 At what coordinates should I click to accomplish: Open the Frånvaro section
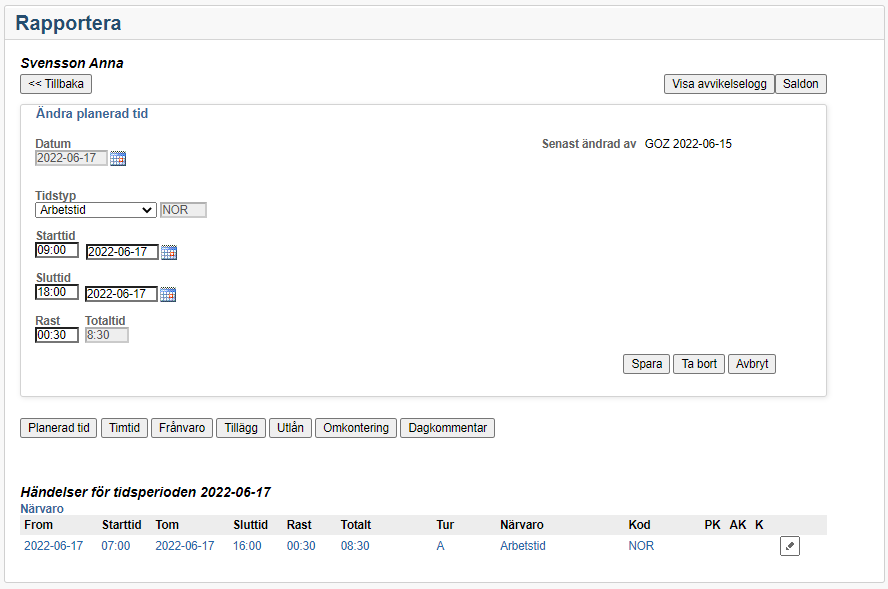coord(182,428)
